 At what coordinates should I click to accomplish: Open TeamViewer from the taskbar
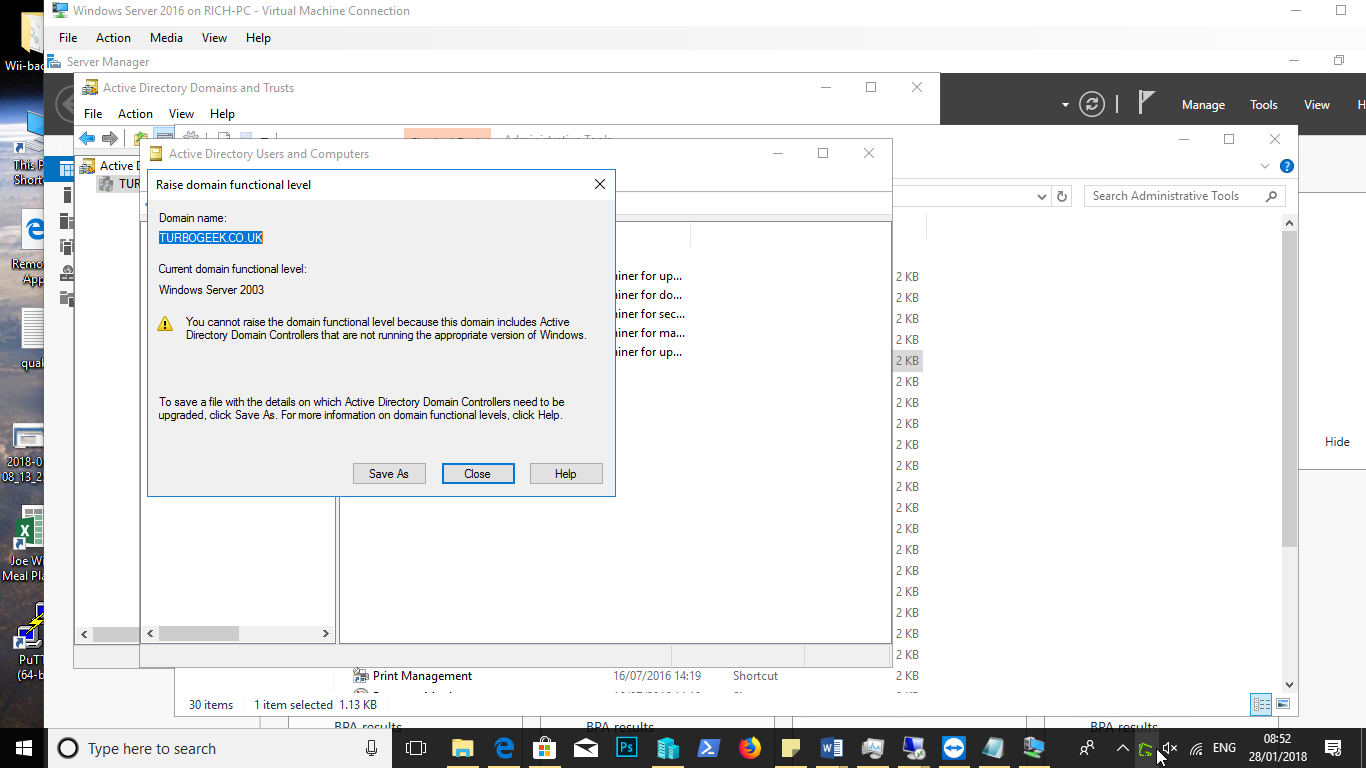tap(954, 748)
